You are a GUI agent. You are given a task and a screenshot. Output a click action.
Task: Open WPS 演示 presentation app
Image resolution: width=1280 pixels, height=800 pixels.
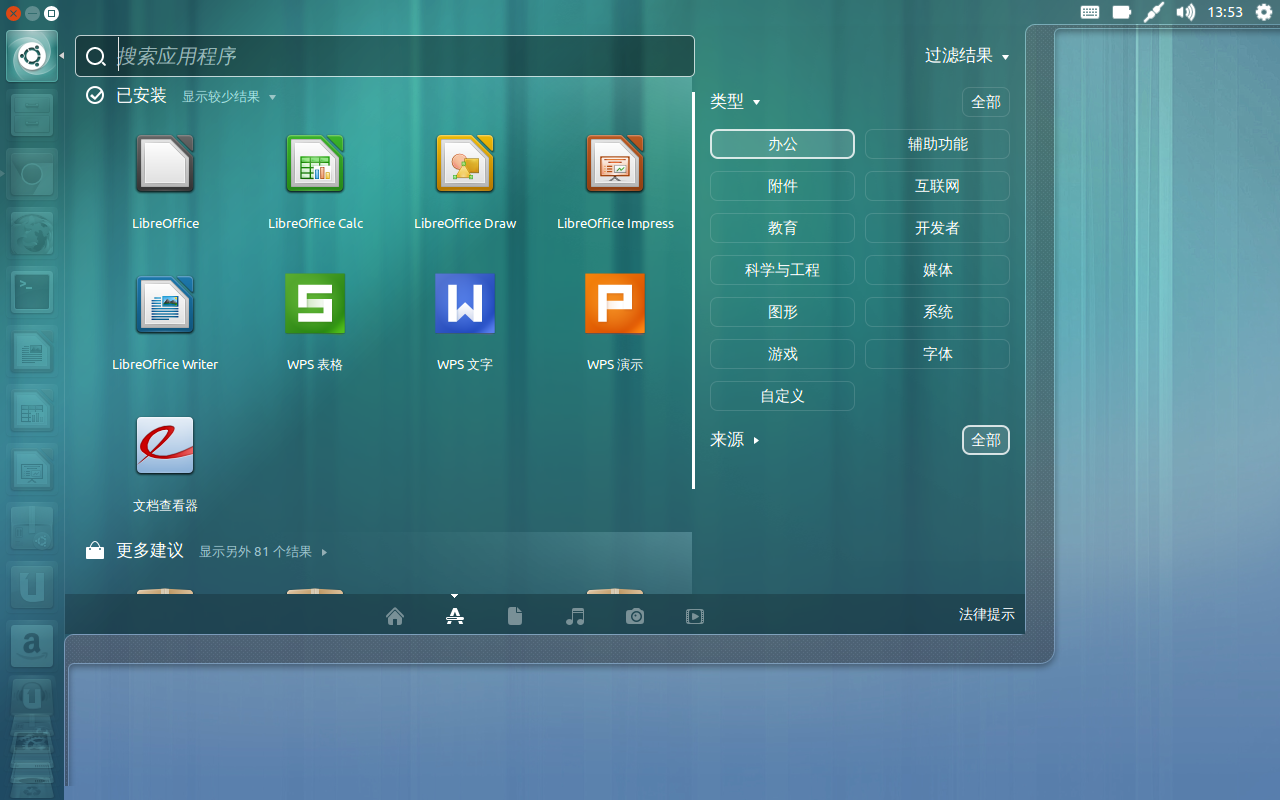[615, 304]
